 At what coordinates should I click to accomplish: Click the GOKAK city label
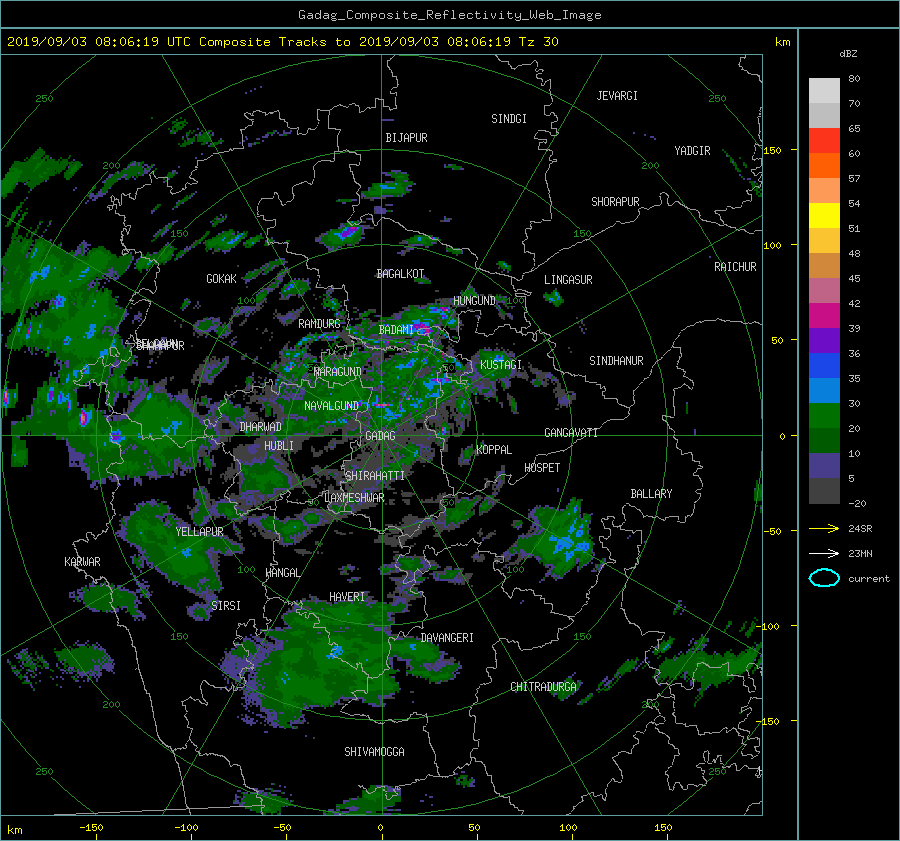pyautogui.click(x=221, y=279)
